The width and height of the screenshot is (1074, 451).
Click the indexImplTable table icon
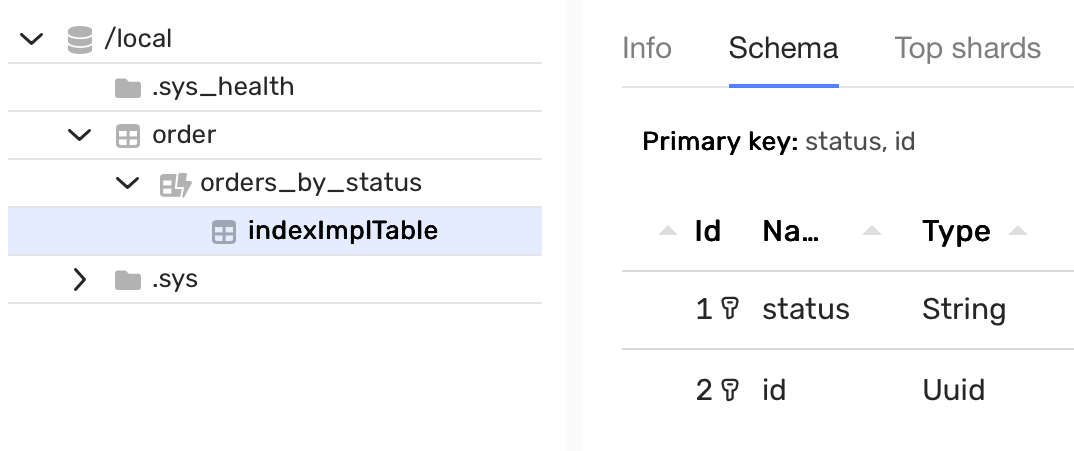coord(223,232)
